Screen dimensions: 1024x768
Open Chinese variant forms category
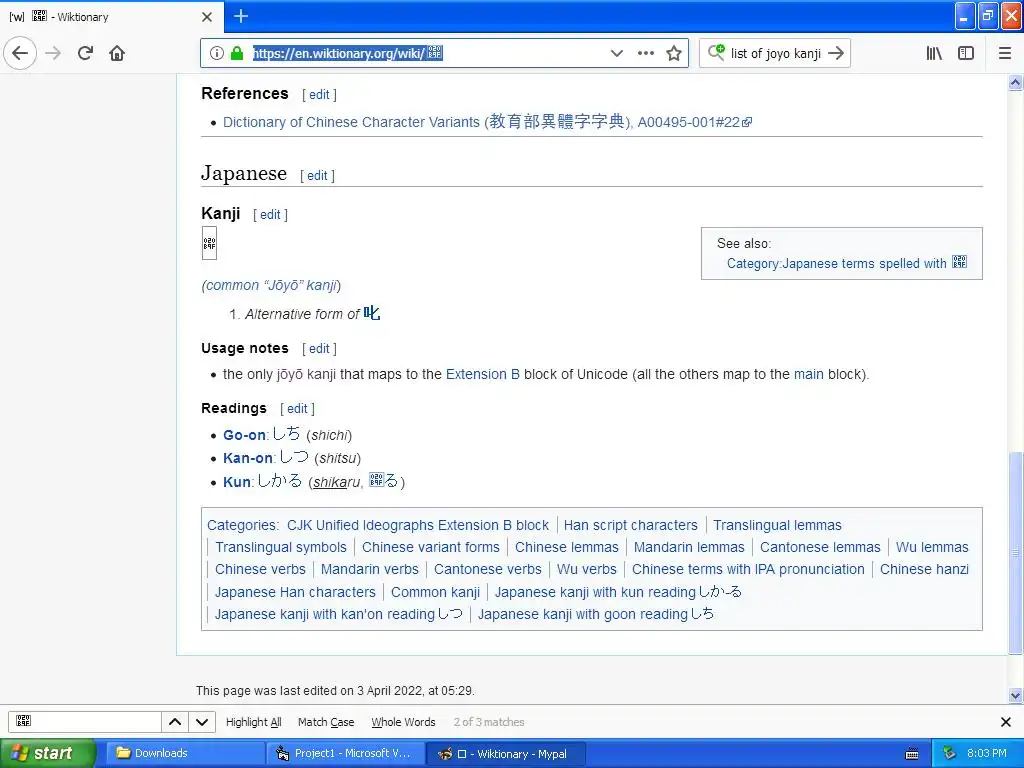pos(430,547)
